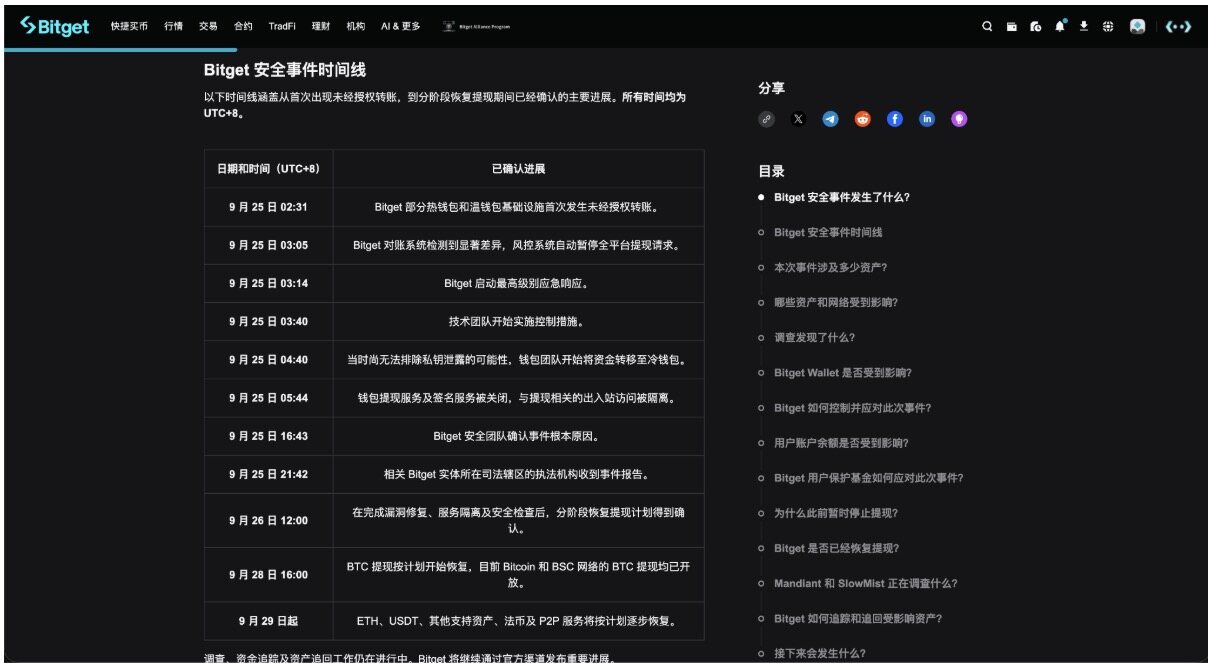Click the Bitget logo in header
The width and height of the screenshot is (1216, 670).
57,26
